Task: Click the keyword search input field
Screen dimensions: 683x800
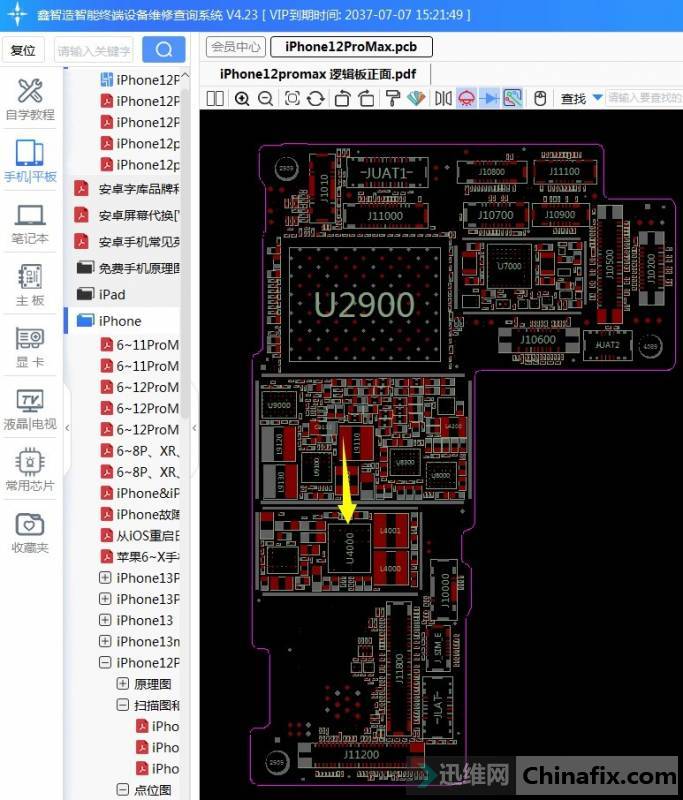Action: pos(94,50)
